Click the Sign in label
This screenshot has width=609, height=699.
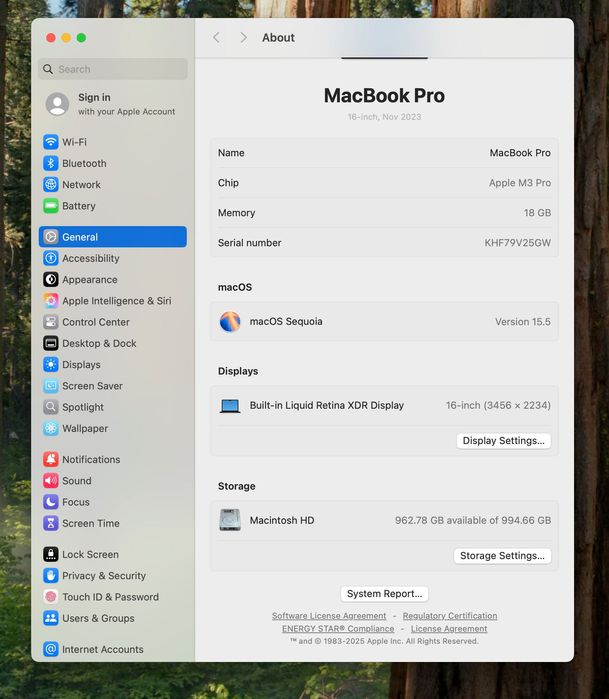[95, 97]
